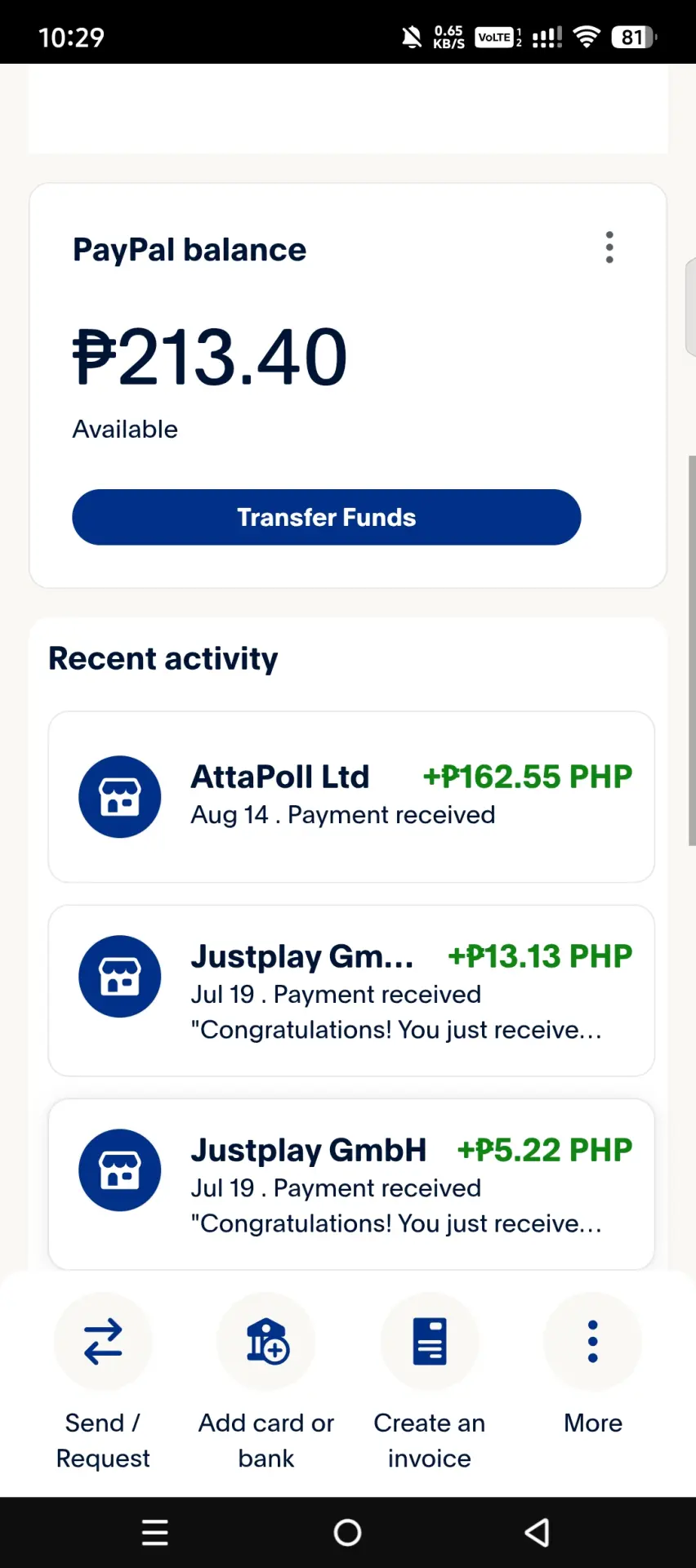Tap the store icon beside ₱5.22 payment
696x1568 pixels.
tap(120, 1170)
